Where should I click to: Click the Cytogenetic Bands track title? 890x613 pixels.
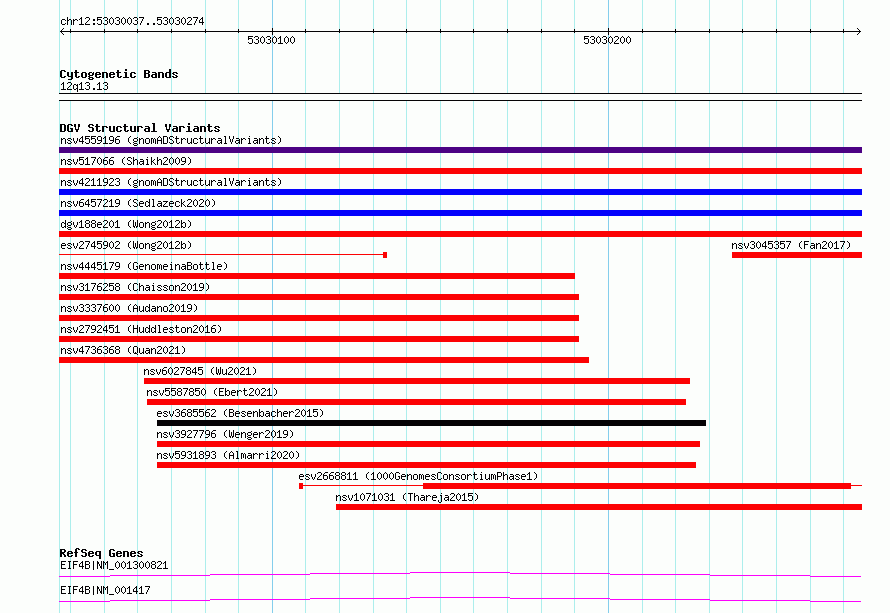(119, 74)
